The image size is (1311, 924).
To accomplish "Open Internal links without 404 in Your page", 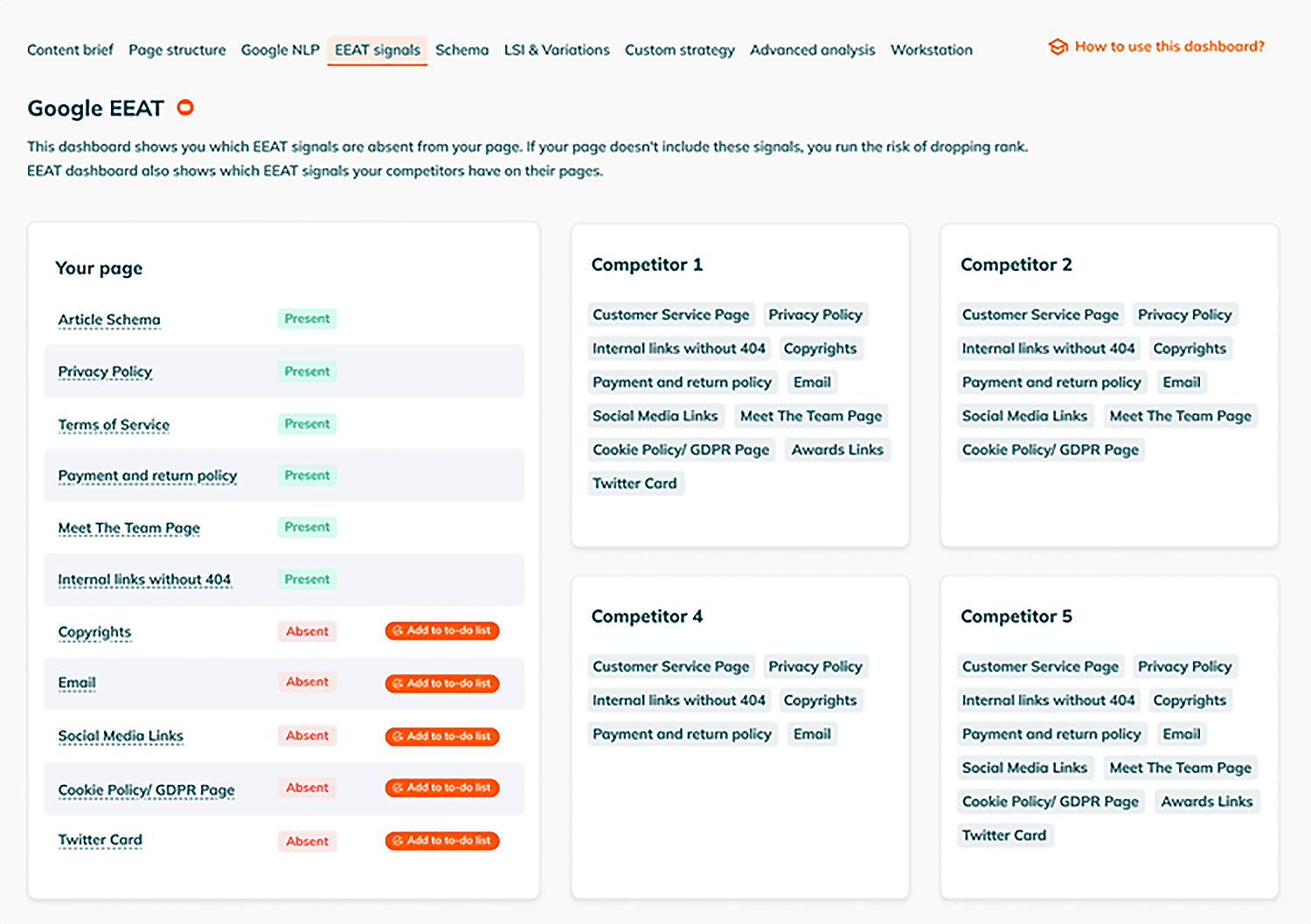I will (x=144, y=580).
